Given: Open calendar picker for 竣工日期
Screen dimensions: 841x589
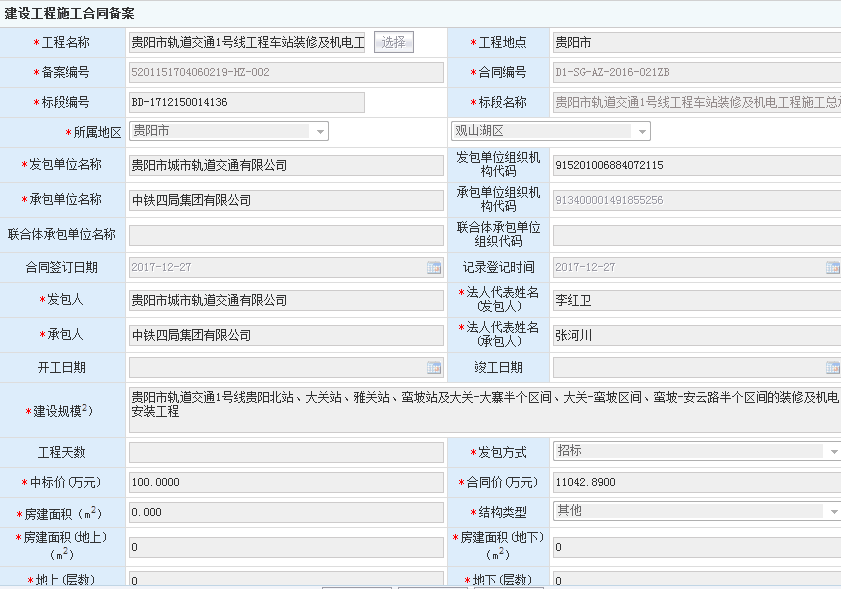Looking at the screenshot, I should point(832,368).
